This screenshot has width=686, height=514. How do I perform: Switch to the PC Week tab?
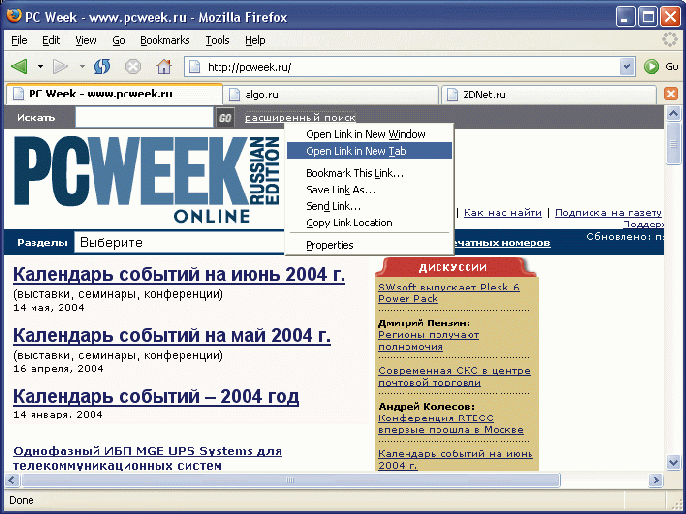114,94
